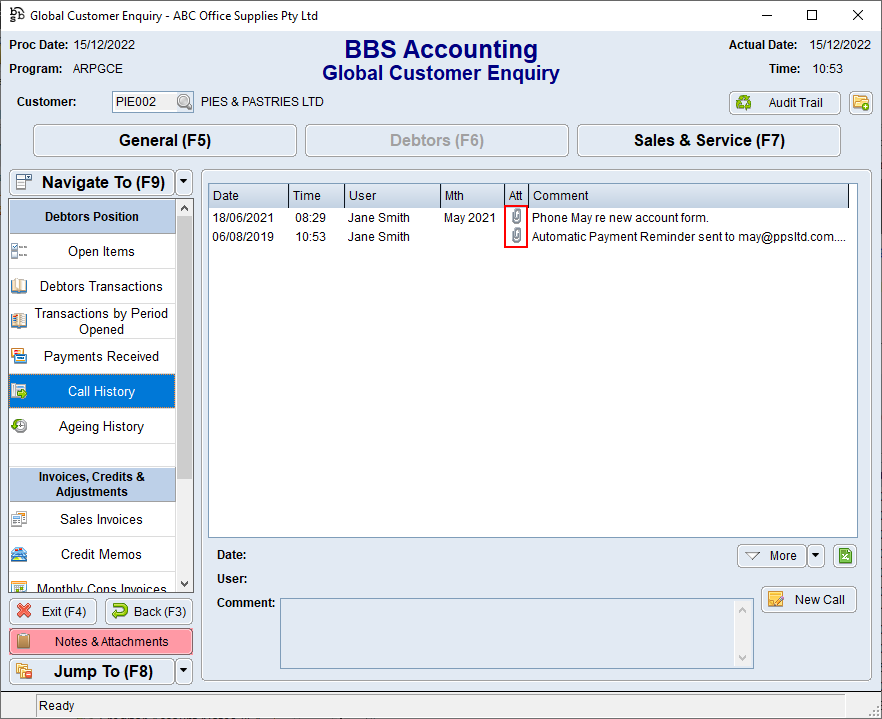Click the Audit Trail button

[784, 102]
